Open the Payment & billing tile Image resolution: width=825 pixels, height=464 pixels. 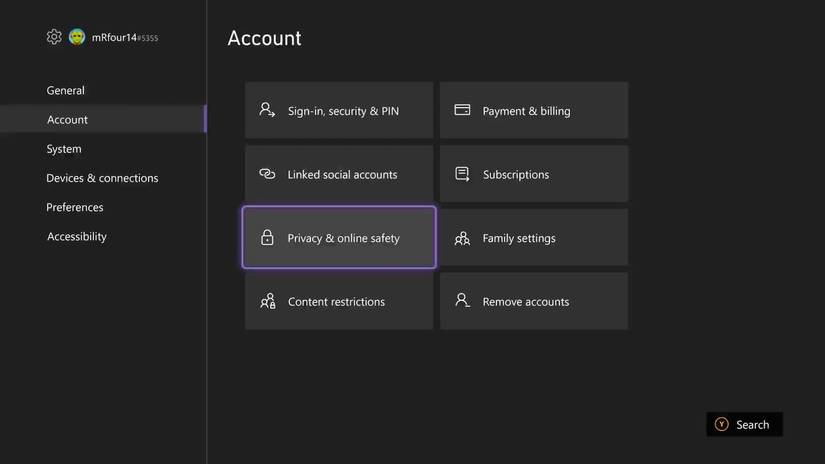click(534, 110)
